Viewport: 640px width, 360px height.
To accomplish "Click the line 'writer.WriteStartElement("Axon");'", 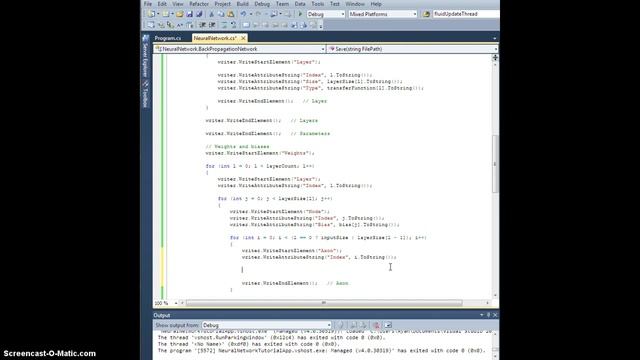I will pyautogui.click(x=291, y=251).
